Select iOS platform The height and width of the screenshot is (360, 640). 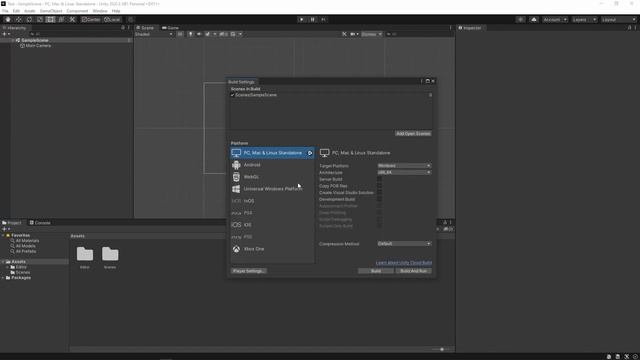(x=272, y=225)
